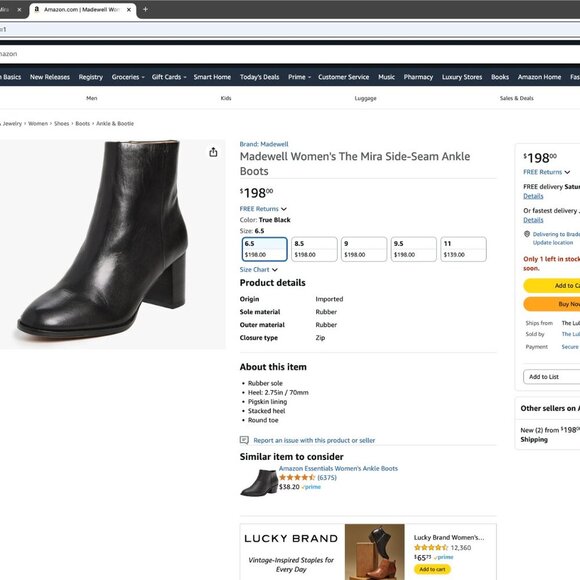Expand the Size Chart dropdown
Screen dimensions: 580x580
coord(259,270)
